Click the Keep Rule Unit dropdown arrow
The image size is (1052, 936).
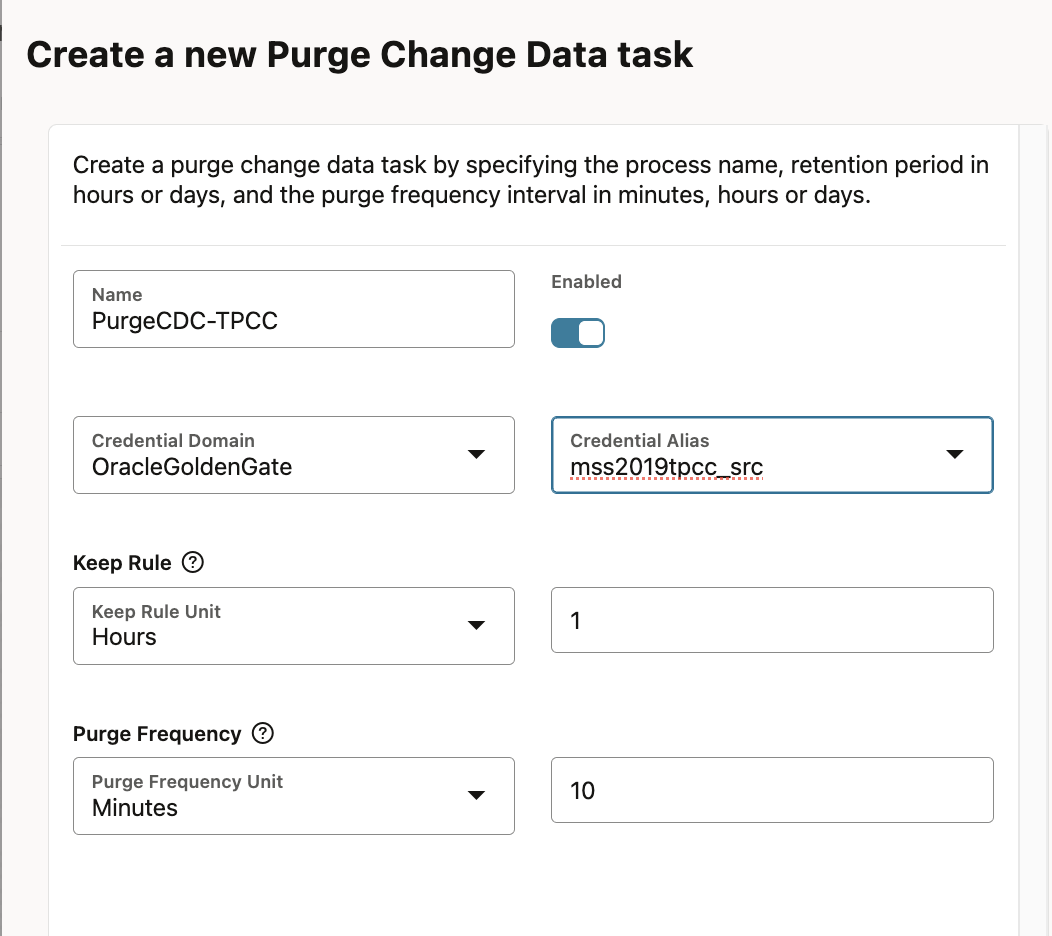478,626
